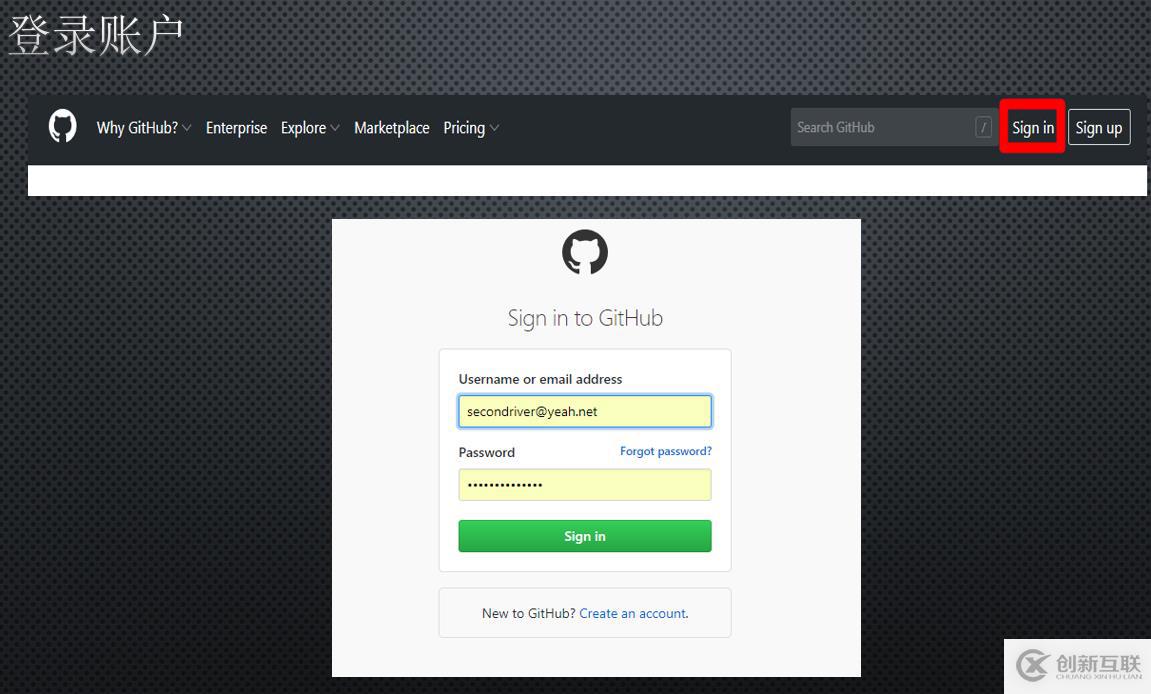Viewport: 1151px width, 694px height.
Task: Click the Password field
Action: (x=585, y=485)
